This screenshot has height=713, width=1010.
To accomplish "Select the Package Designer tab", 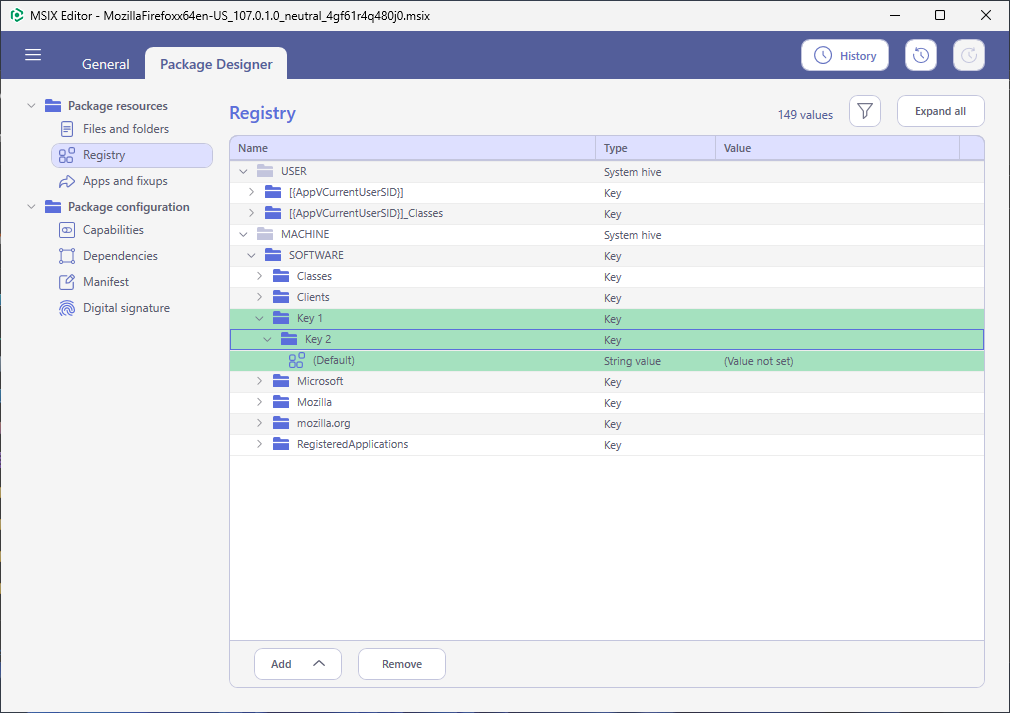I will (x=216, y=64).
